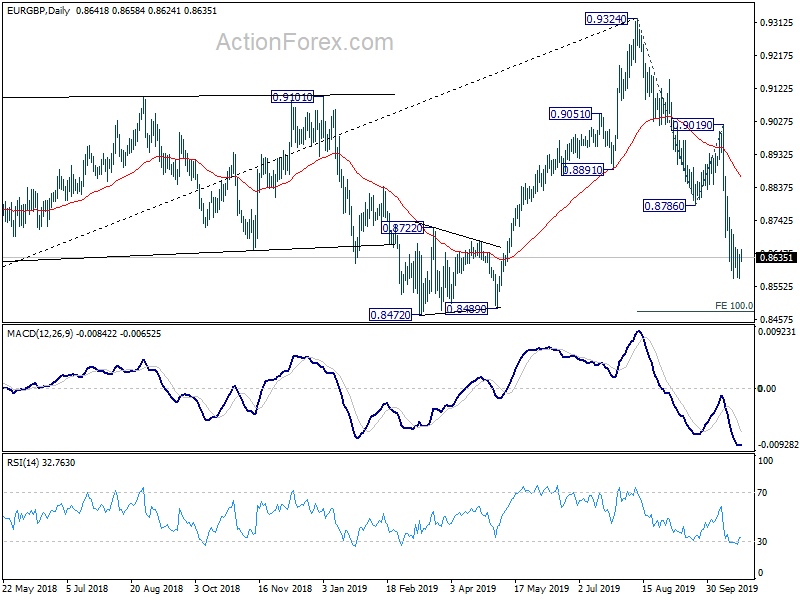Click the 0.85525 price axis value
This screenshot has width=800, height=600.
pos(777,287)
